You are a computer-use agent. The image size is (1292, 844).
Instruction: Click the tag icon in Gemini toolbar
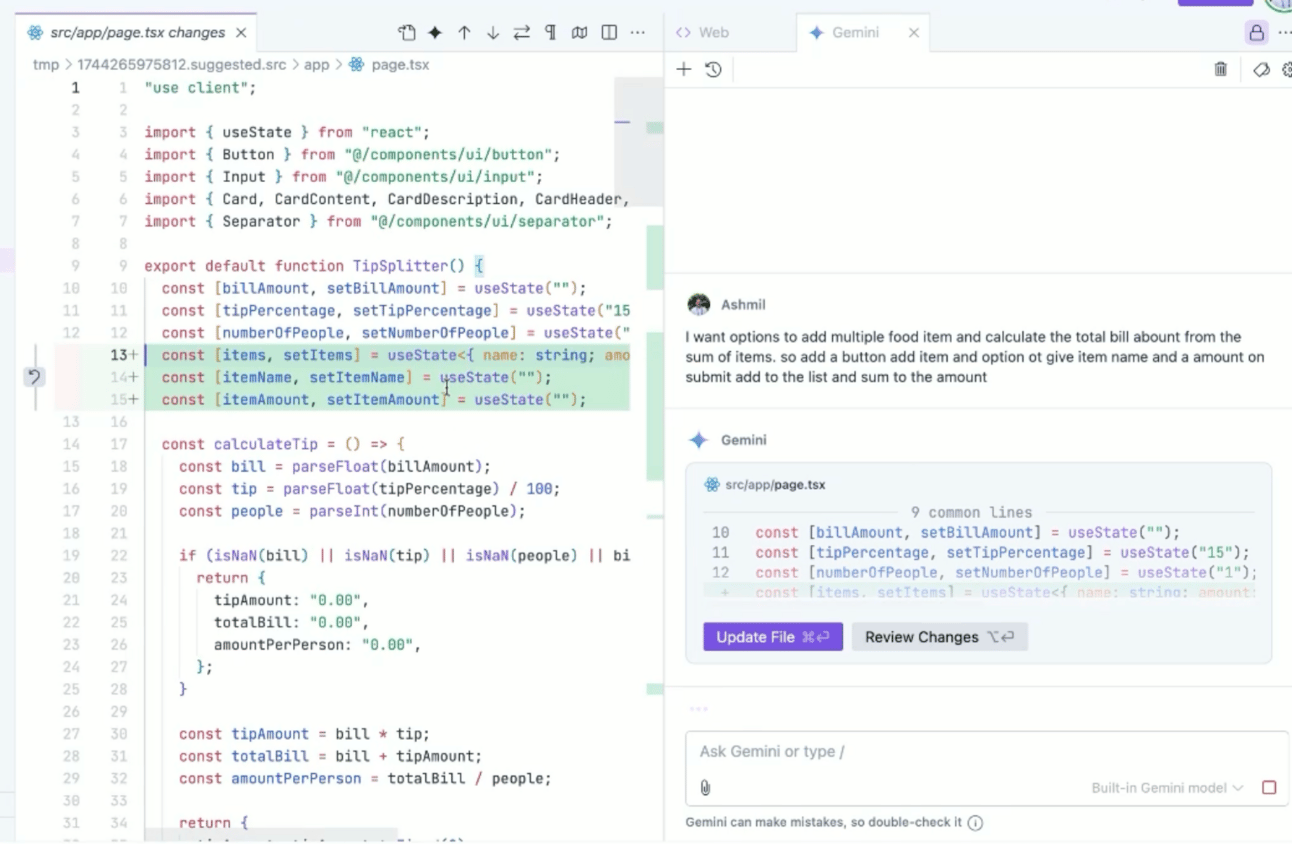tap(1261, 69)
